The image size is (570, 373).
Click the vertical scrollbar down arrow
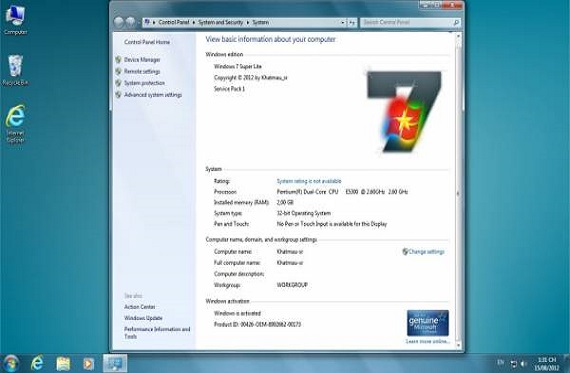[458, 345]
